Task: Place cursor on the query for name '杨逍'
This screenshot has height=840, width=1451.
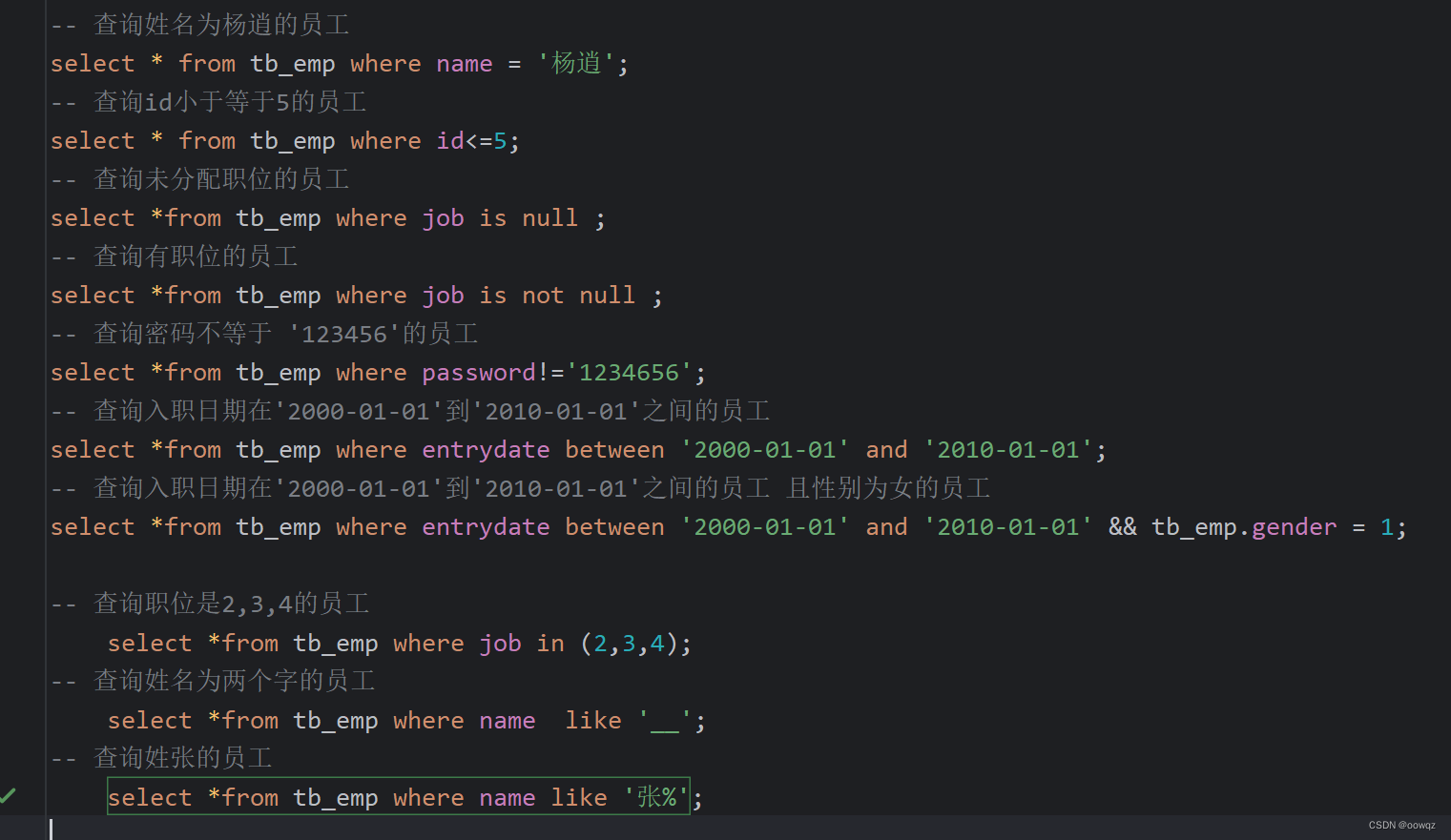Action: click(x=334, y=63)
